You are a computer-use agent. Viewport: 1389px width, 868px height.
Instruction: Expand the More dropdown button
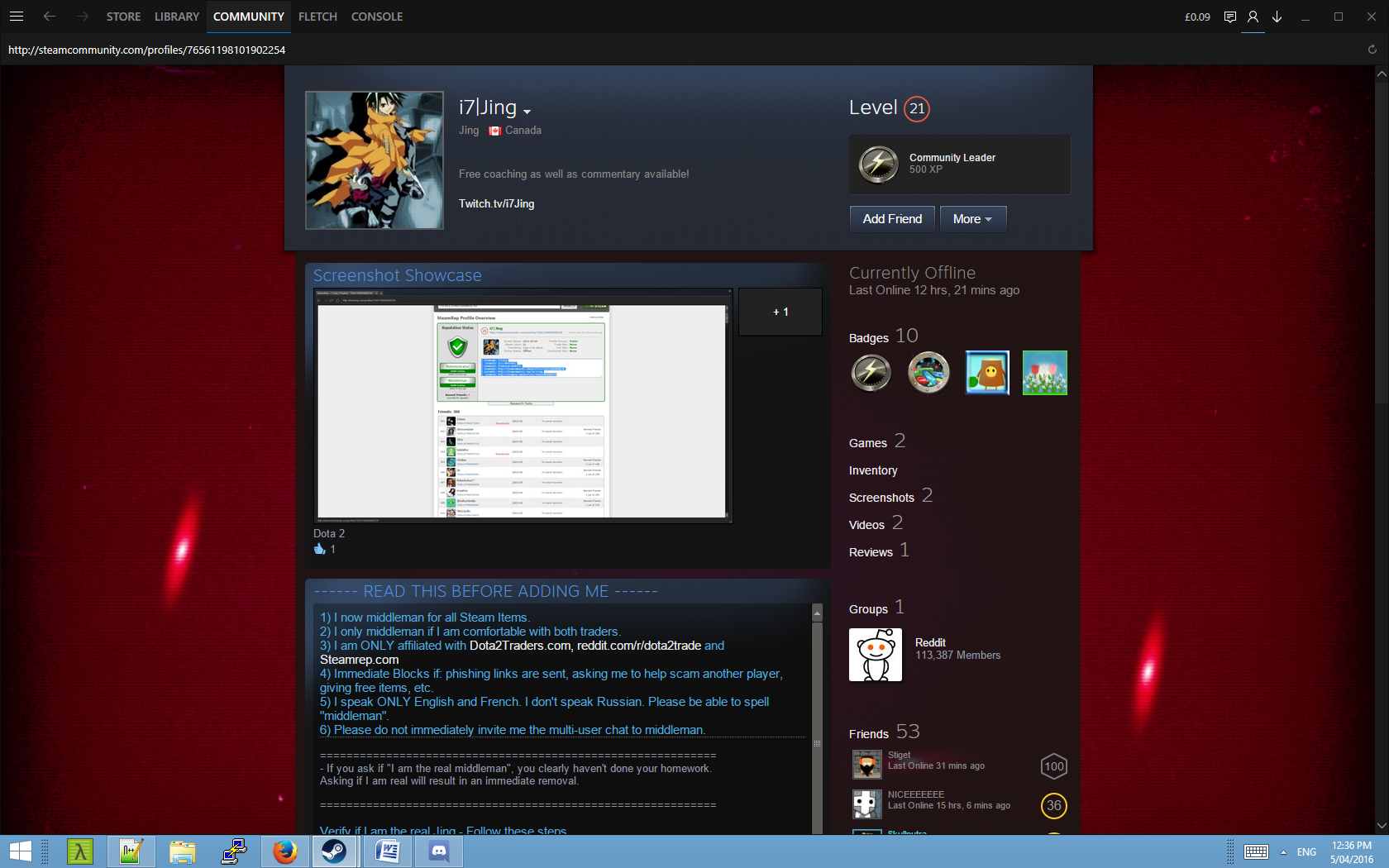point(972,219)
